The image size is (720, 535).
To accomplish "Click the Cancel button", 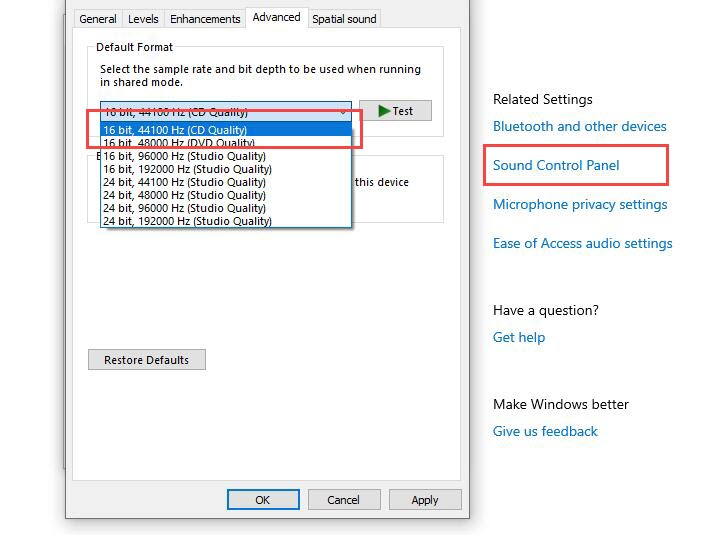I will click(344, 500).
